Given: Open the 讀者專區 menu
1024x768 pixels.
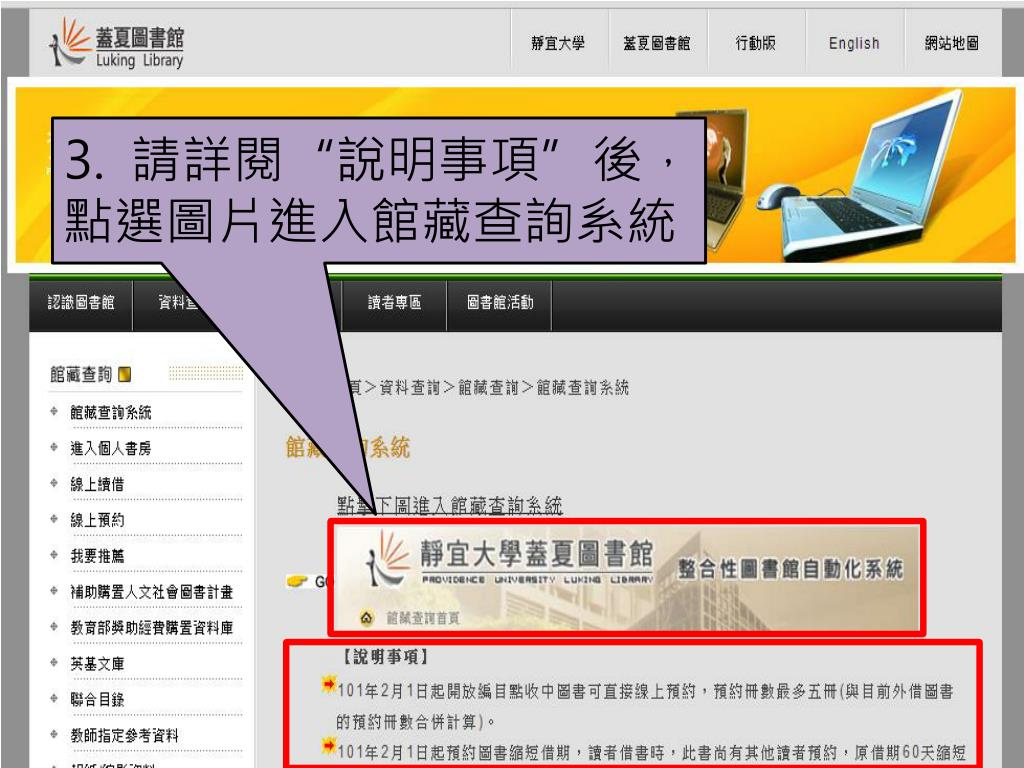Looking at the screenshot, I should [x=394, y=302].
